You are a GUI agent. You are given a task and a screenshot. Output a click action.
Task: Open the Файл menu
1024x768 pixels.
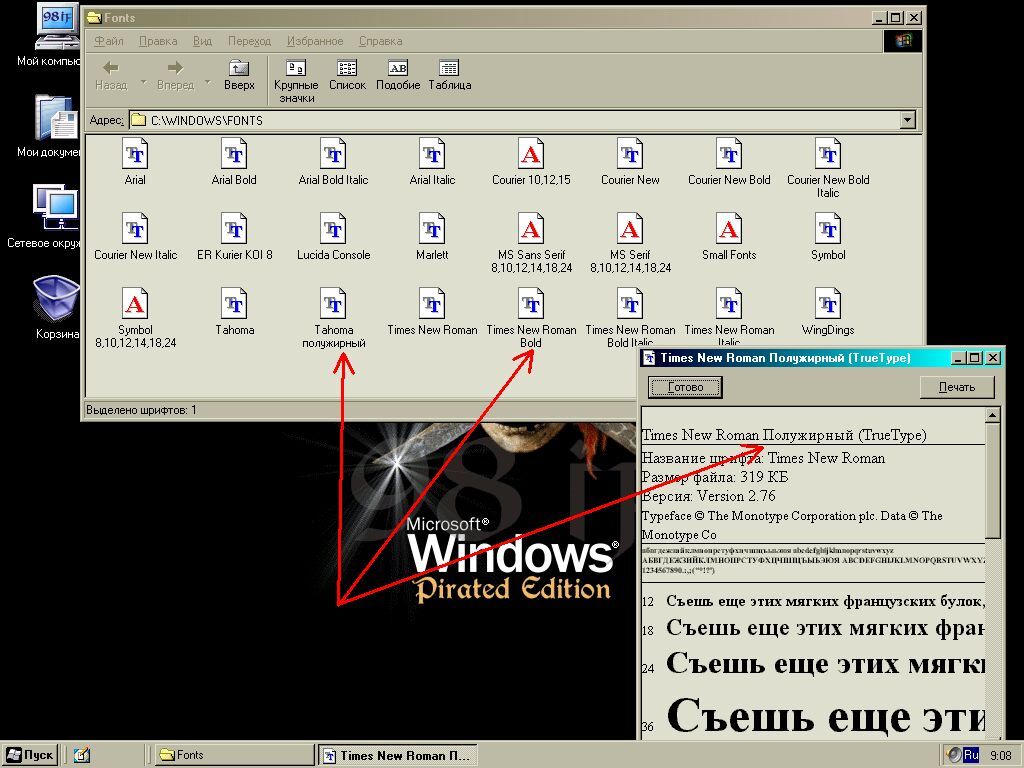click(x=108, y=40)
